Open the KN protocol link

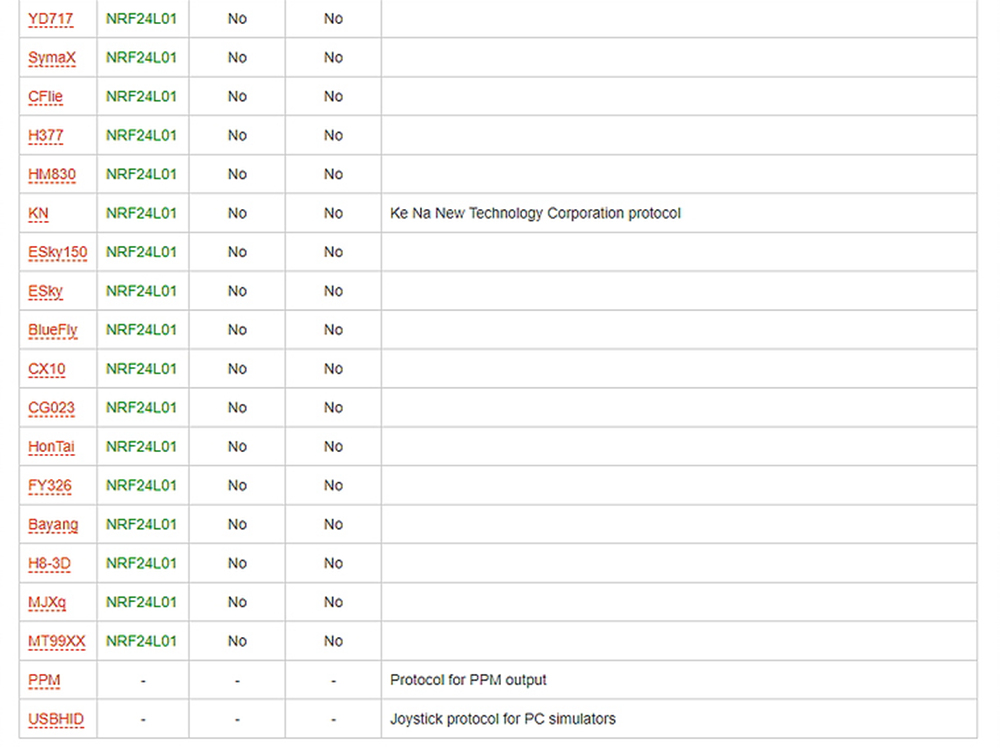pos(39,214)
